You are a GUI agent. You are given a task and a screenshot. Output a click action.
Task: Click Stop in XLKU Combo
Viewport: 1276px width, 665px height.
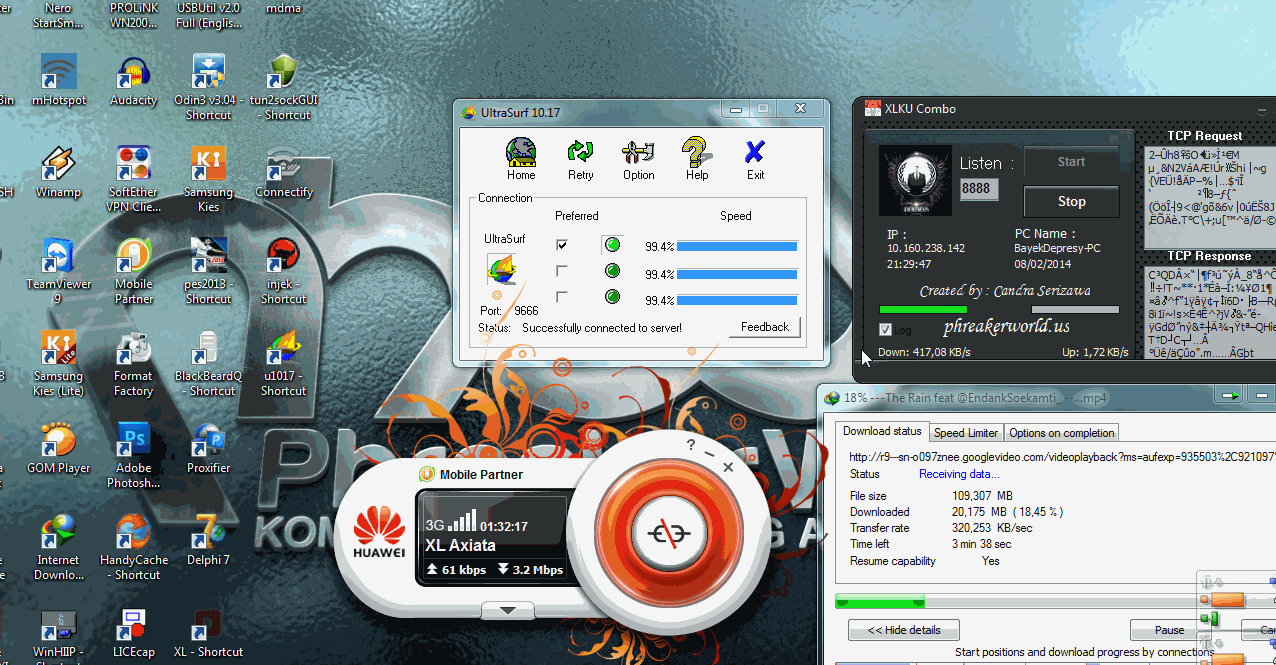pyautogui.click(x=1071, y=201)
